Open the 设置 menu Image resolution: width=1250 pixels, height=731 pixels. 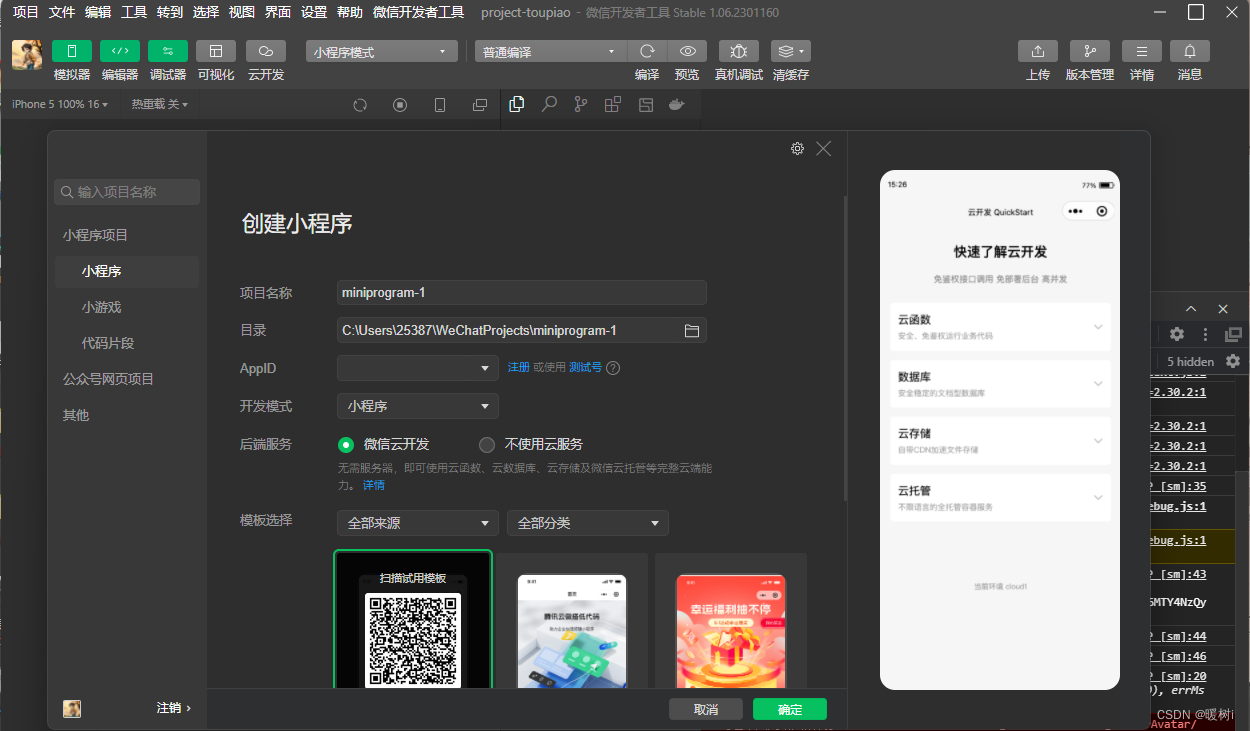(x=314, y=12)
